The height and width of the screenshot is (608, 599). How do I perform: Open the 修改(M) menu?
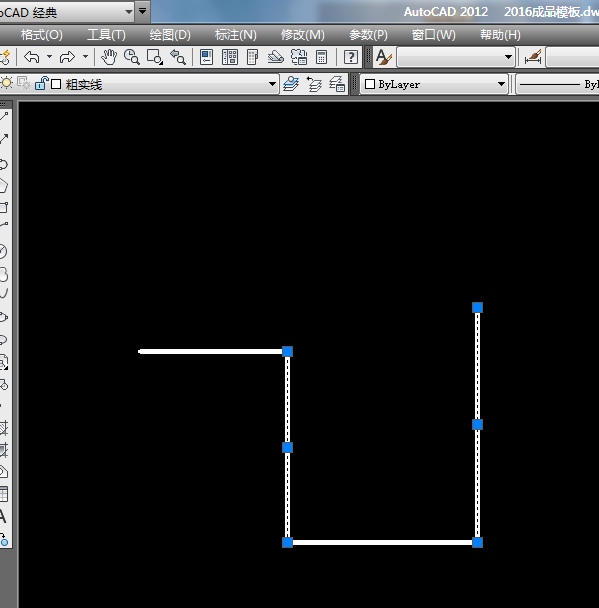click(x=302, y=35)
